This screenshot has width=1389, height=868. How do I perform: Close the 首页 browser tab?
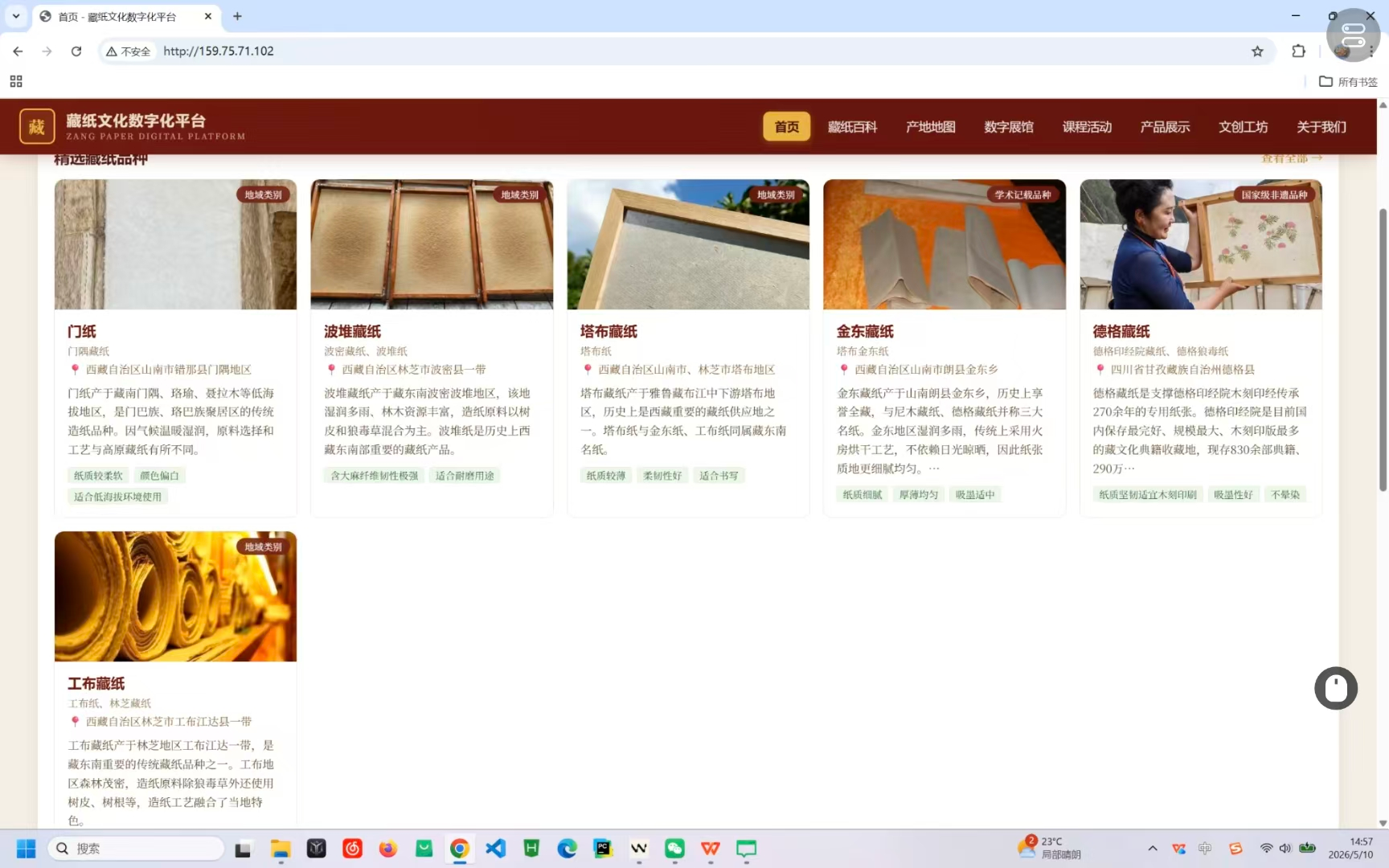point(208,16)
